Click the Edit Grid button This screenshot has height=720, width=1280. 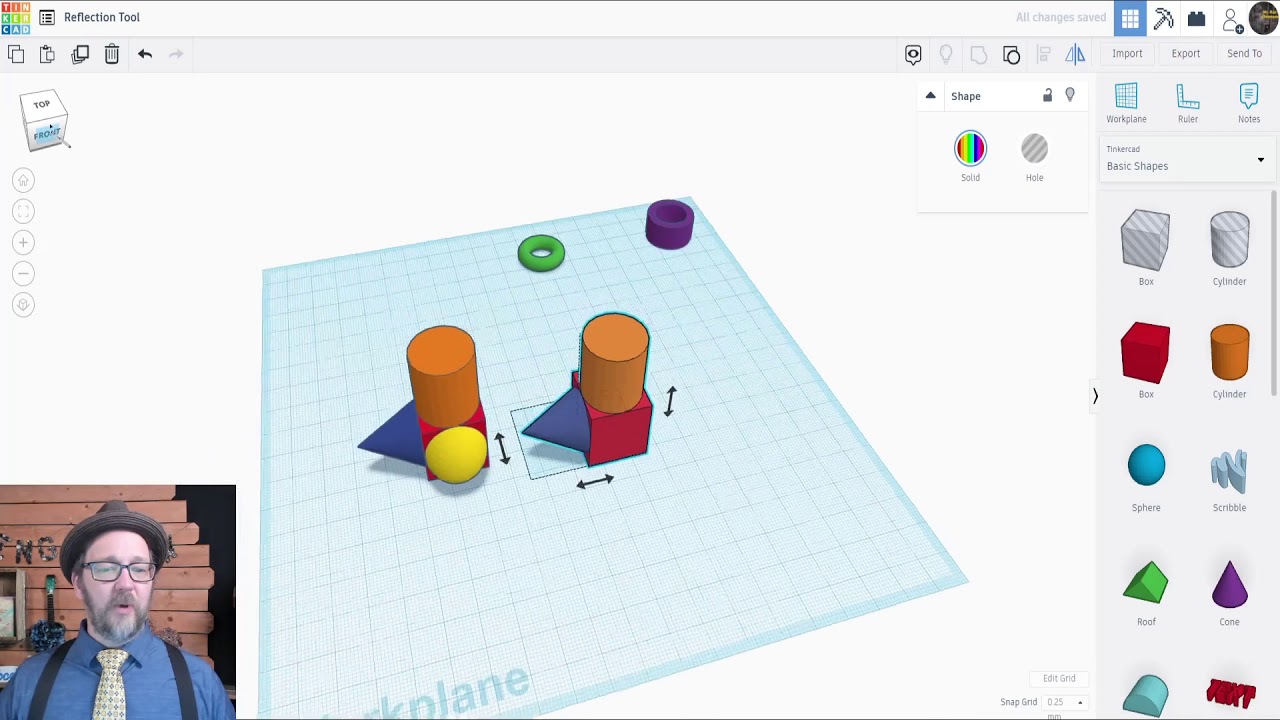[x=1059, y=678]
